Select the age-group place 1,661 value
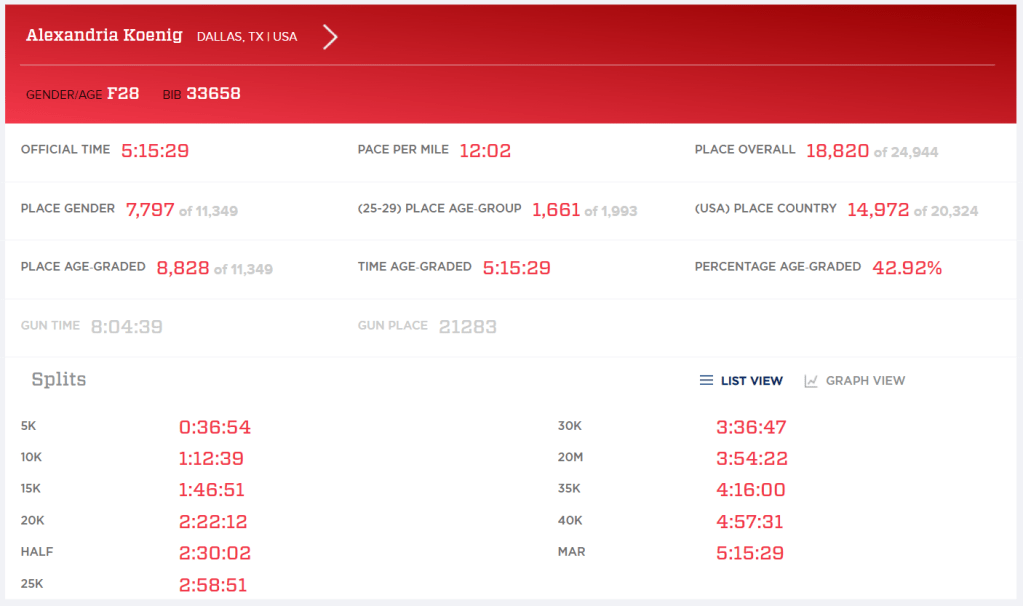The image size is (1023, 606). (555, 210)
